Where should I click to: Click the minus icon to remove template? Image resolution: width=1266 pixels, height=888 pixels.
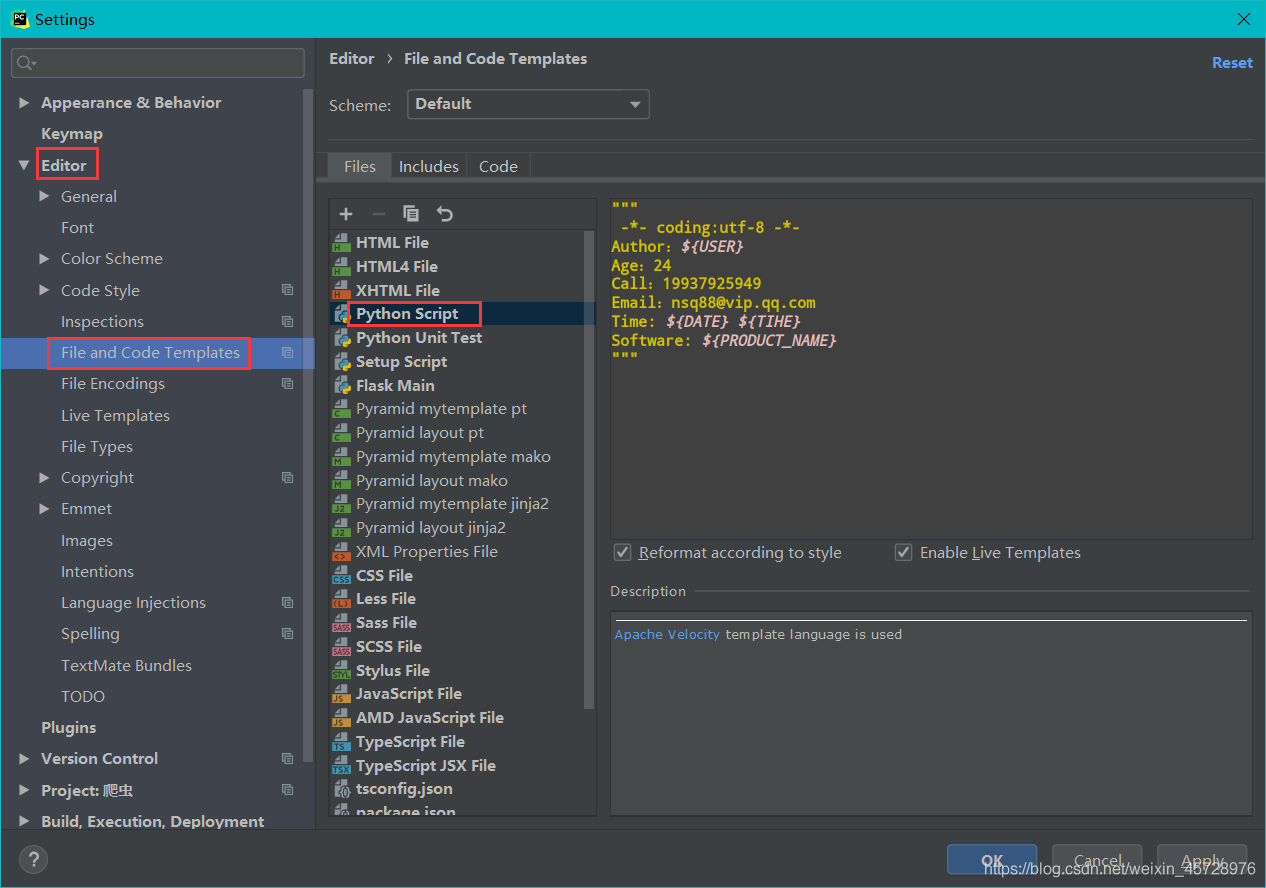pos(378,214)
